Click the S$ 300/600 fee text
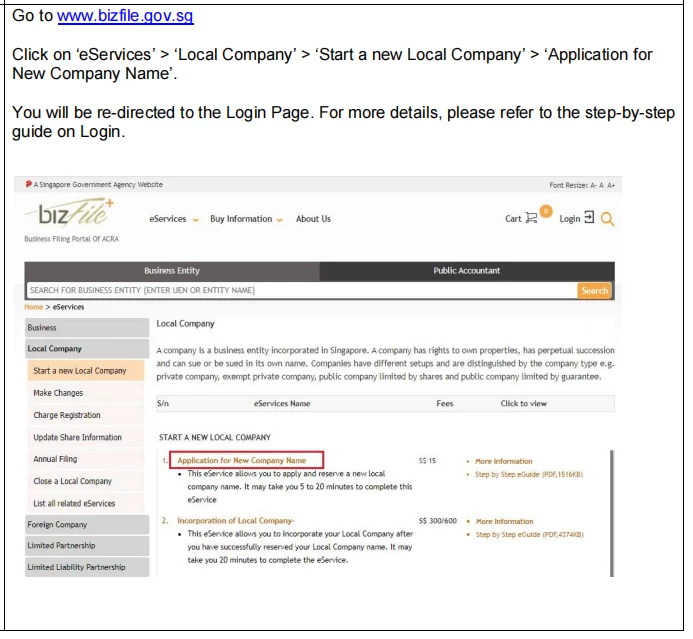This screenshot has height=639, width=693. (x=438, y=521)
